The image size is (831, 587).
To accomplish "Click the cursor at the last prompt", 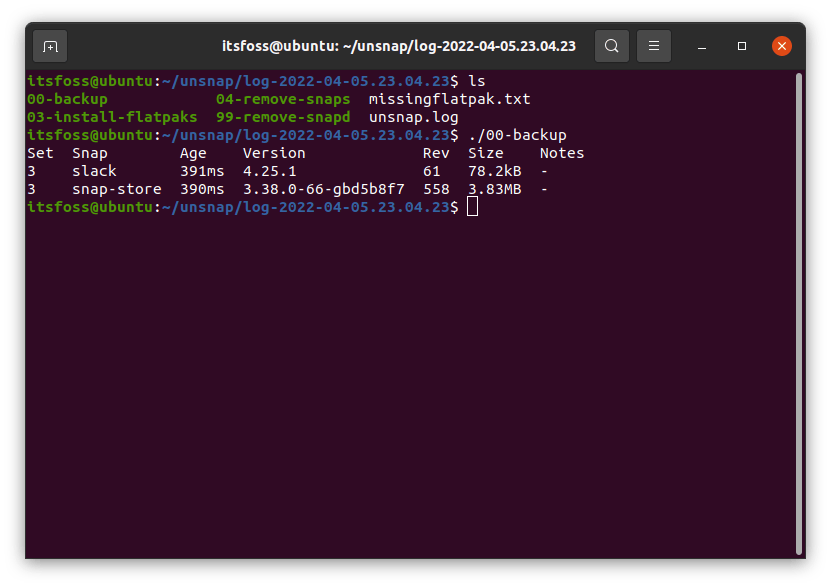I will 473,207.
